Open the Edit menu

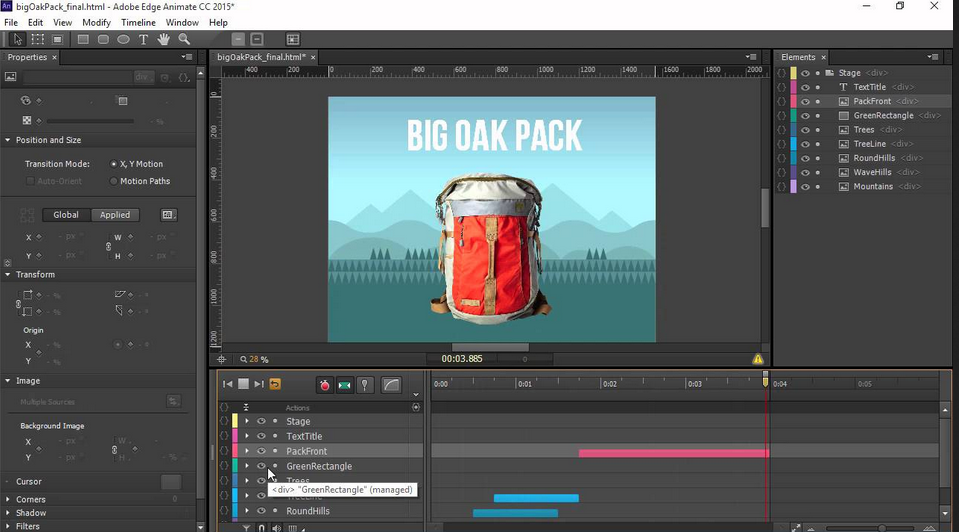(x=35, y=23)
